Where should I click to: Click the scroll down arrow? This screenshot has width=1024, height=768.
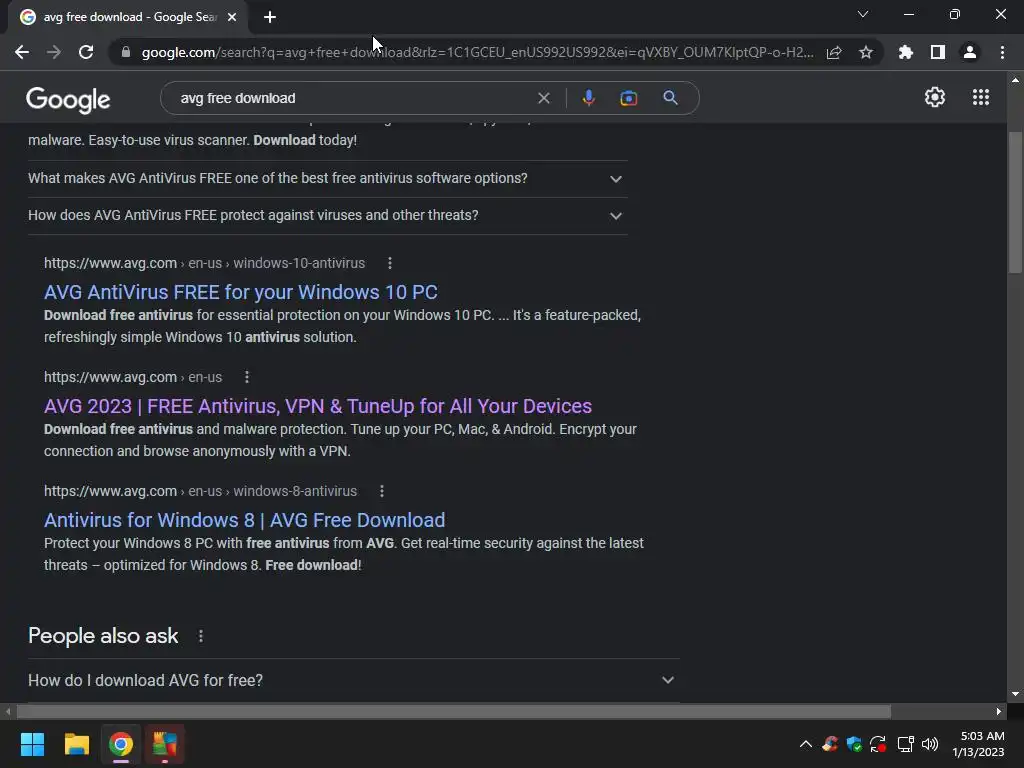pos(1015,694)
